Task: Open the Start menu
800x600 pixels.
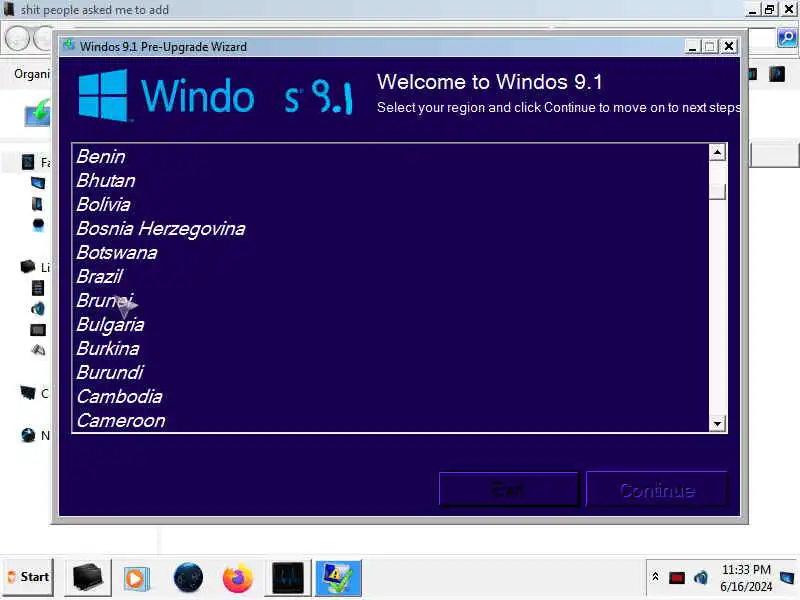Action: [29, 577]
